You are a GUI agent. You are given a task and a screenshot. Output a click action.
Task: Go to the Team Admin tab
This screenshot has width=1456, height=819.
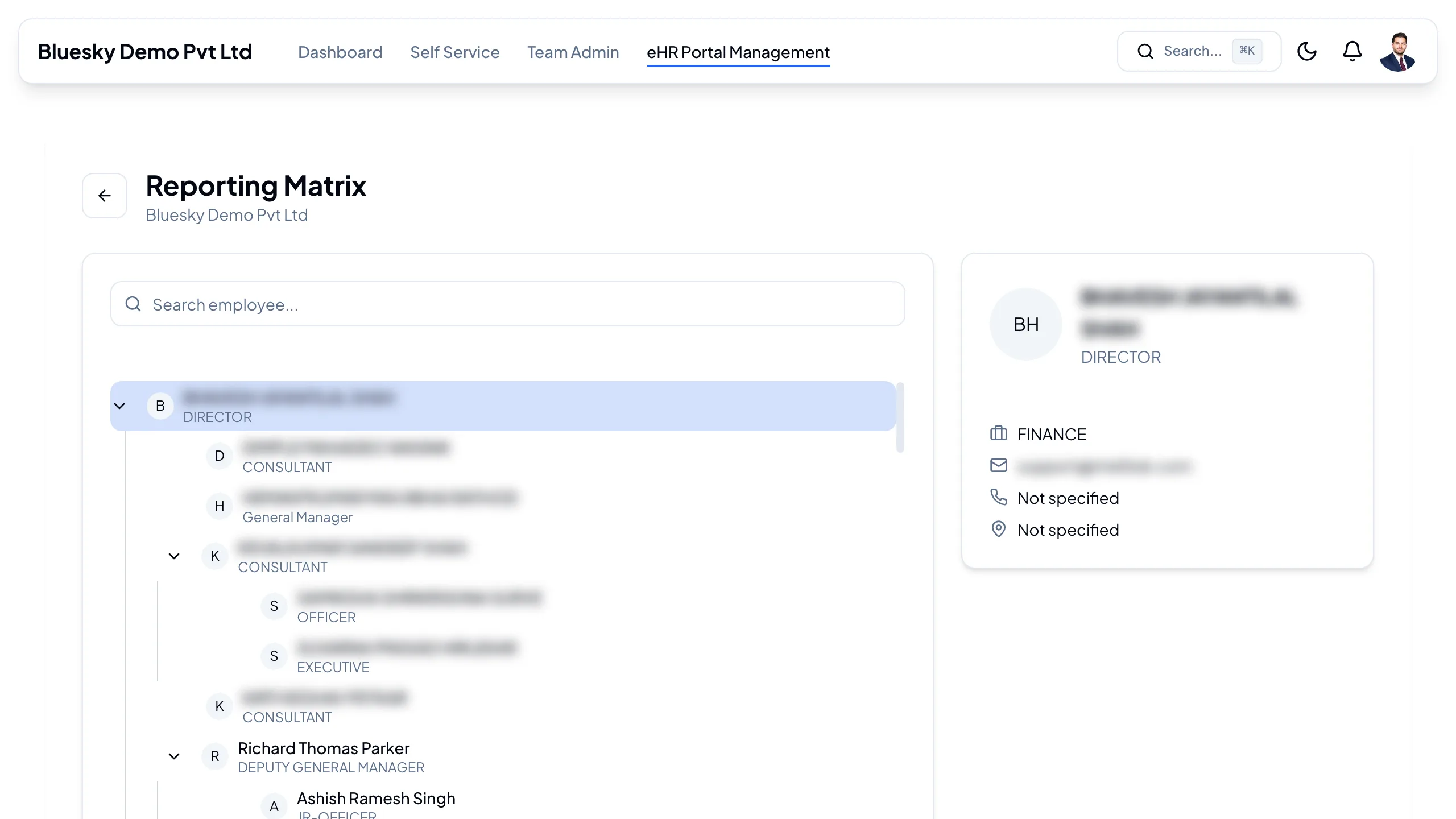(x=573, y=52)
